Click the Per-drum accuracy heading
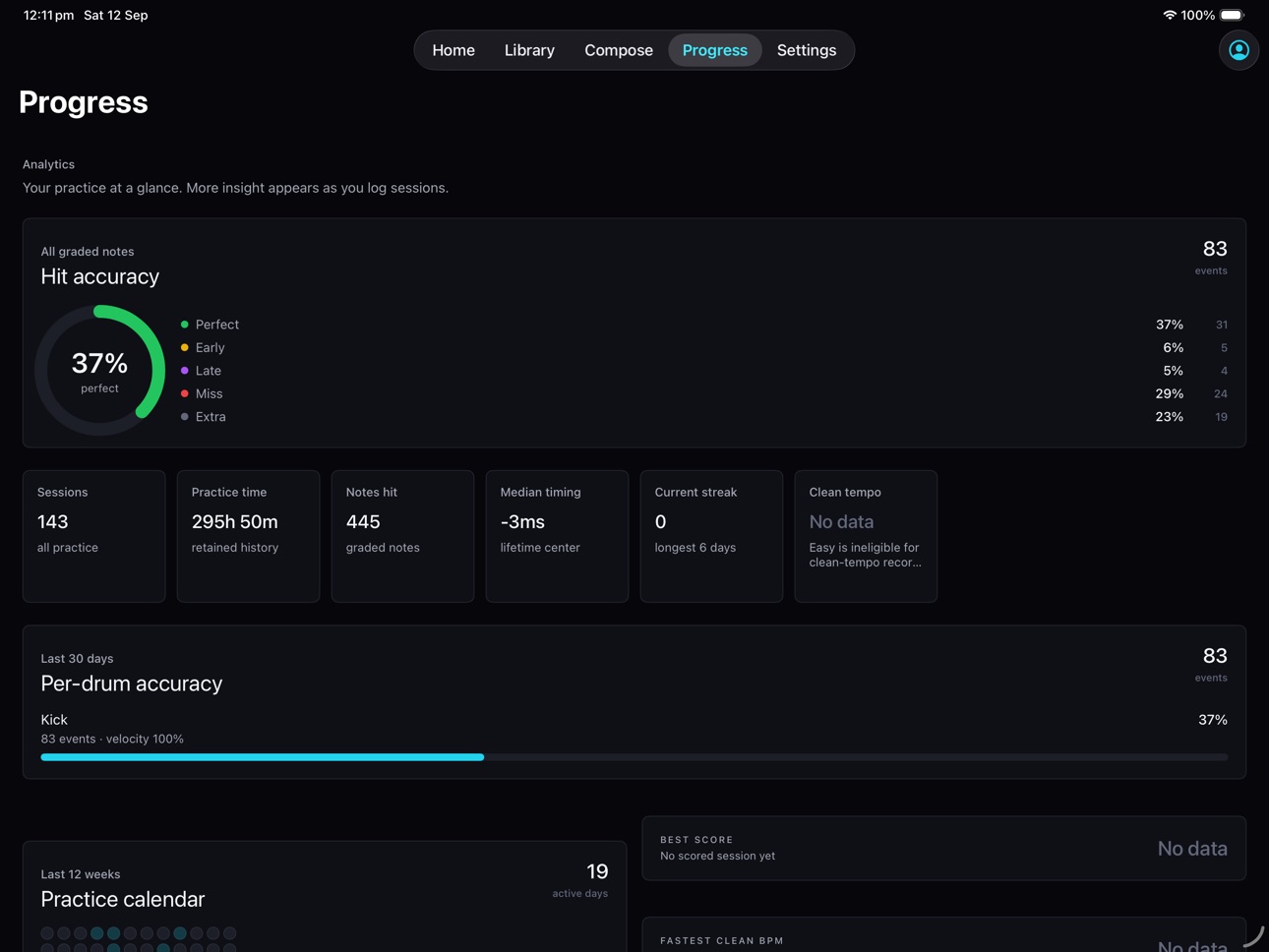The image size is (1269, 952). (132, 684)
